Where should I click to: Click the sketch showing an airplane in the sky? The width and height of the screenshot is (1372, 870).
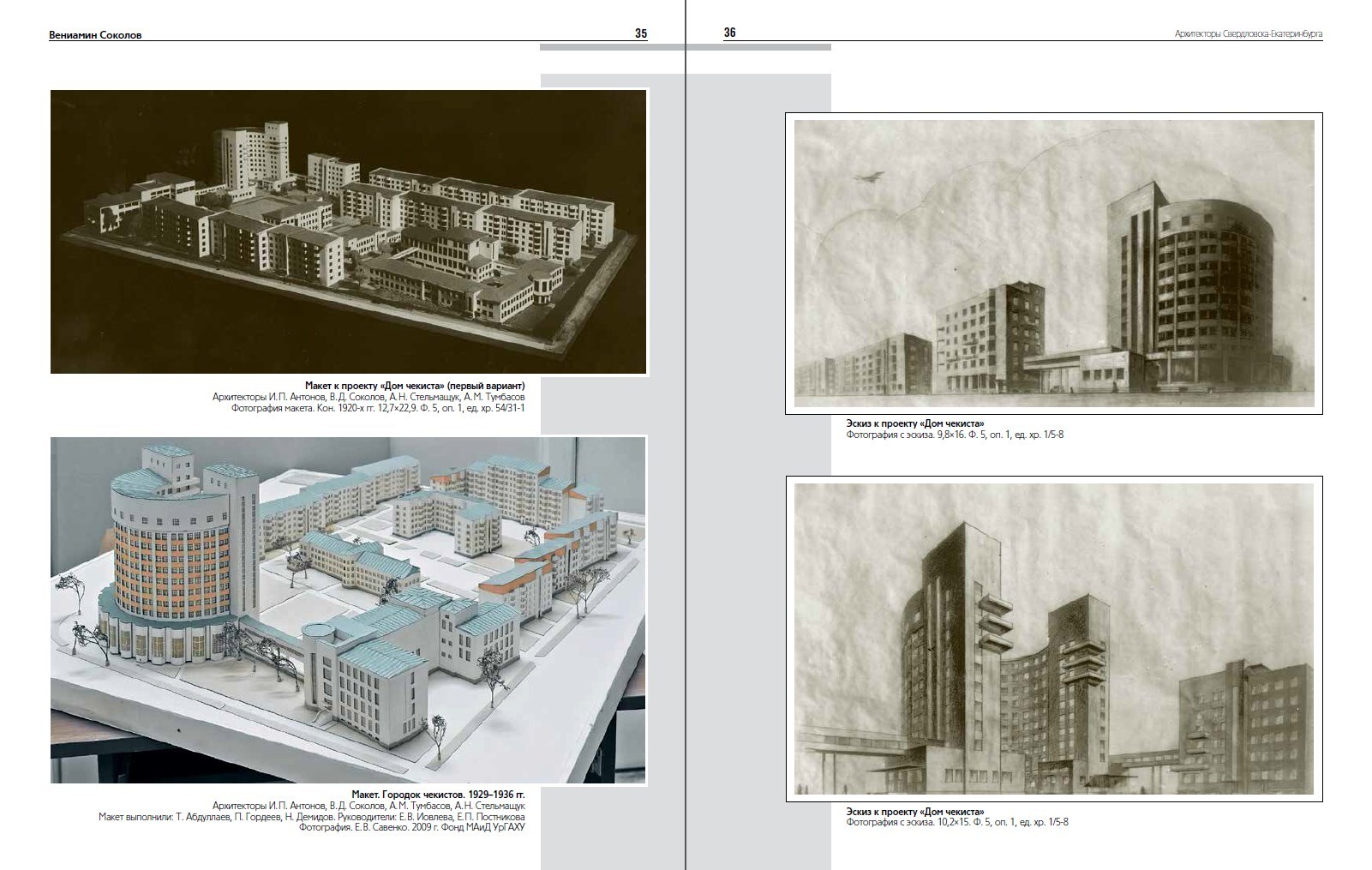click(1054, 263)
